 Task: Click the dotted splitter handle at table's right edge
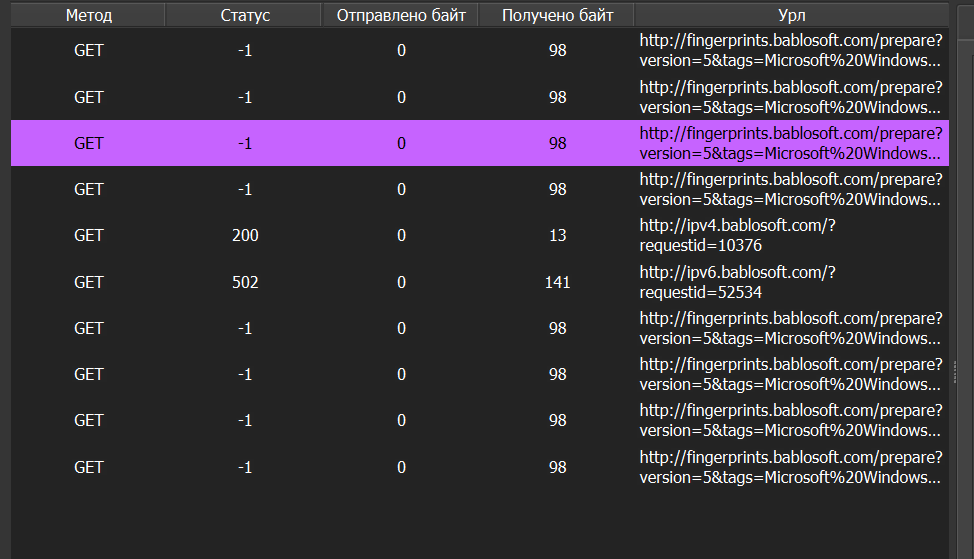click(x=955, y=373)
